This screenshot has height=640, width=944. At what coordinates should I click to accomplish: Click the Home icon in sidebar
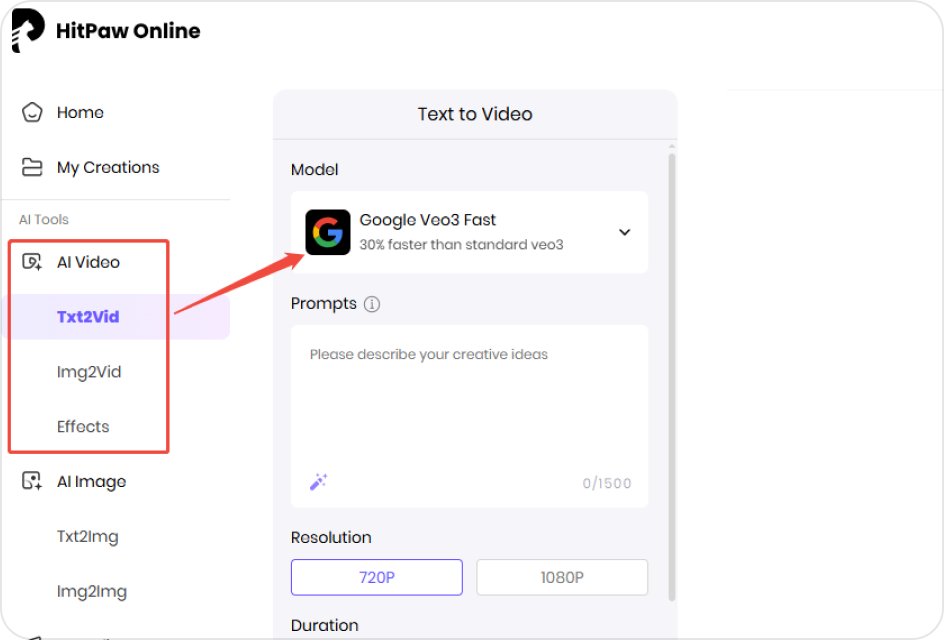click(30, 112)
